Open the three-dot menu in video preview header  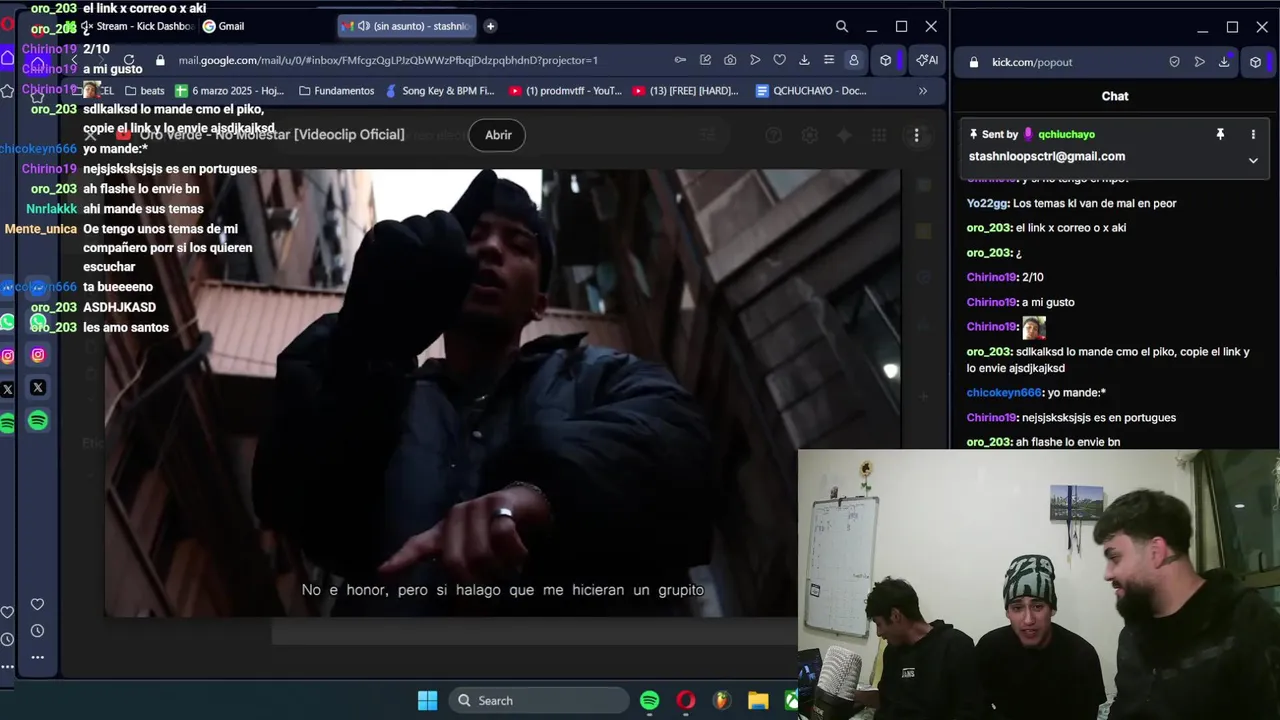[916, 135]
